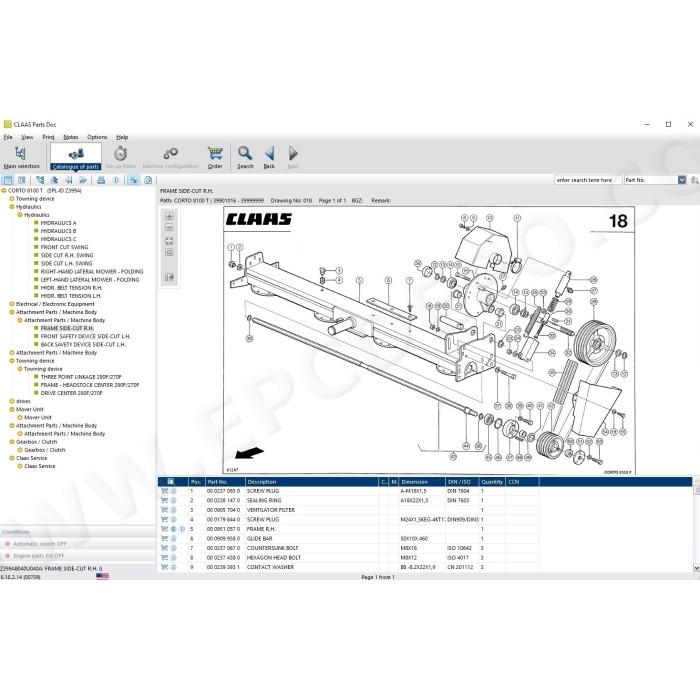Select FRONT CUT SWING tree entry
Screen dimensions: 700x700
pos(64,247)
